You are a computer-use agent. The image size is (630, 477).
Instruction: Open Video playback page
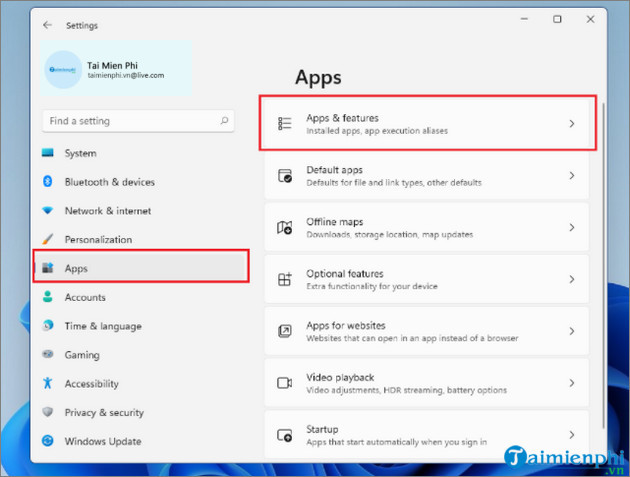click(x=427, y=383)
